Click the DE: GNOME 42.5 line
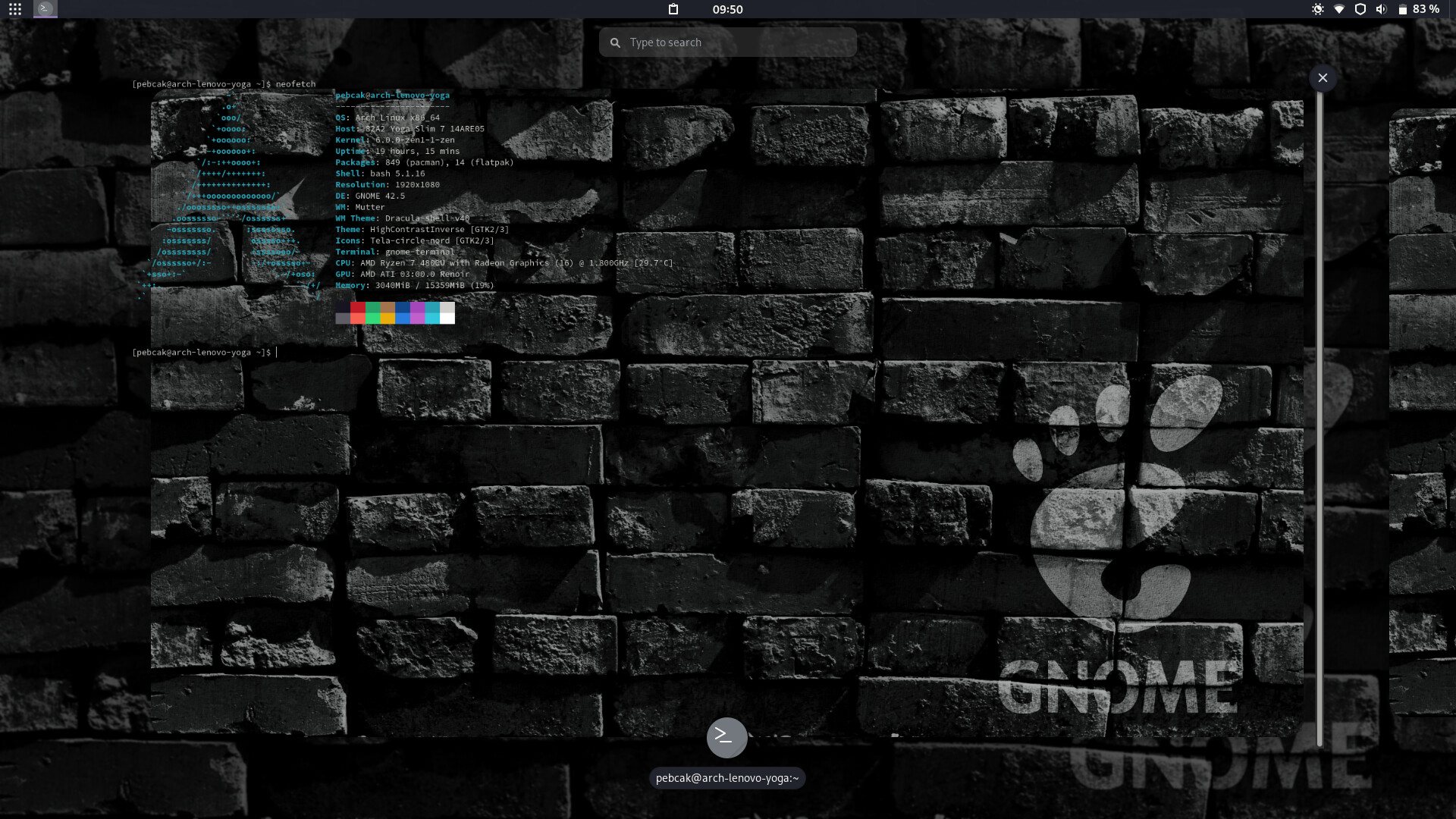The height and width of the screenshot is (819, 1456). pos(370,196)
